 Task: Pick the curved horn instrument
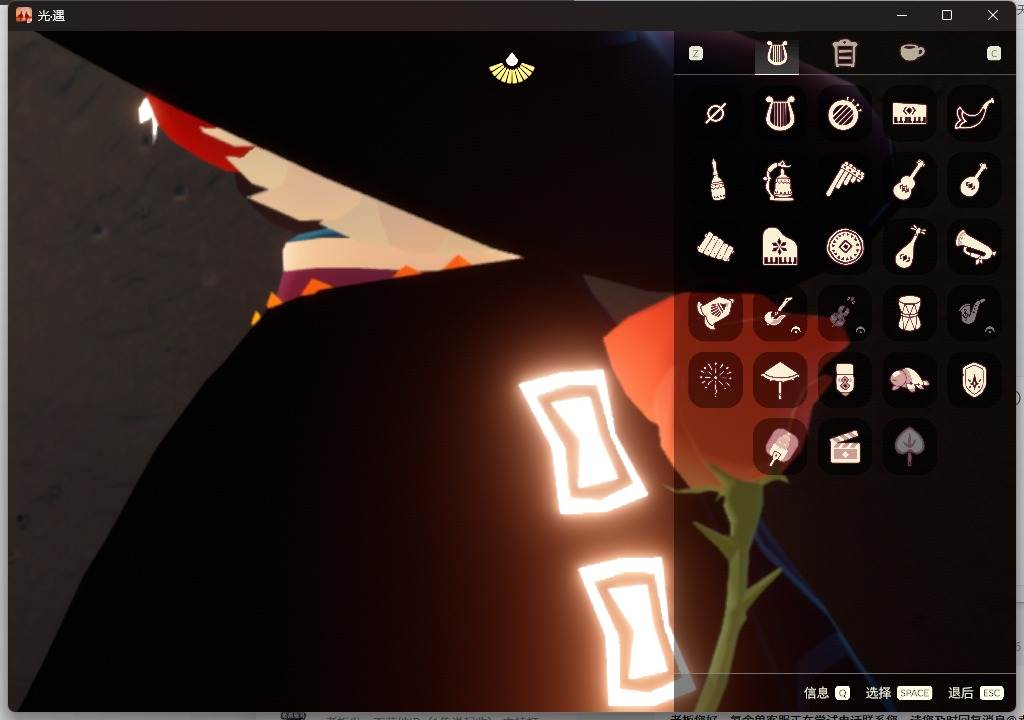pyautogui.click(x=974, y=113)
